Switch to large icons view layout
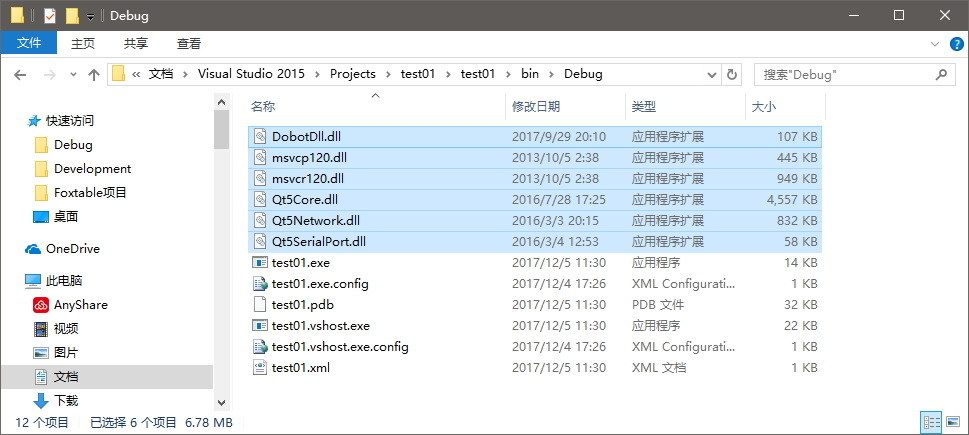 pyautogui.click(x=954, y=423)
